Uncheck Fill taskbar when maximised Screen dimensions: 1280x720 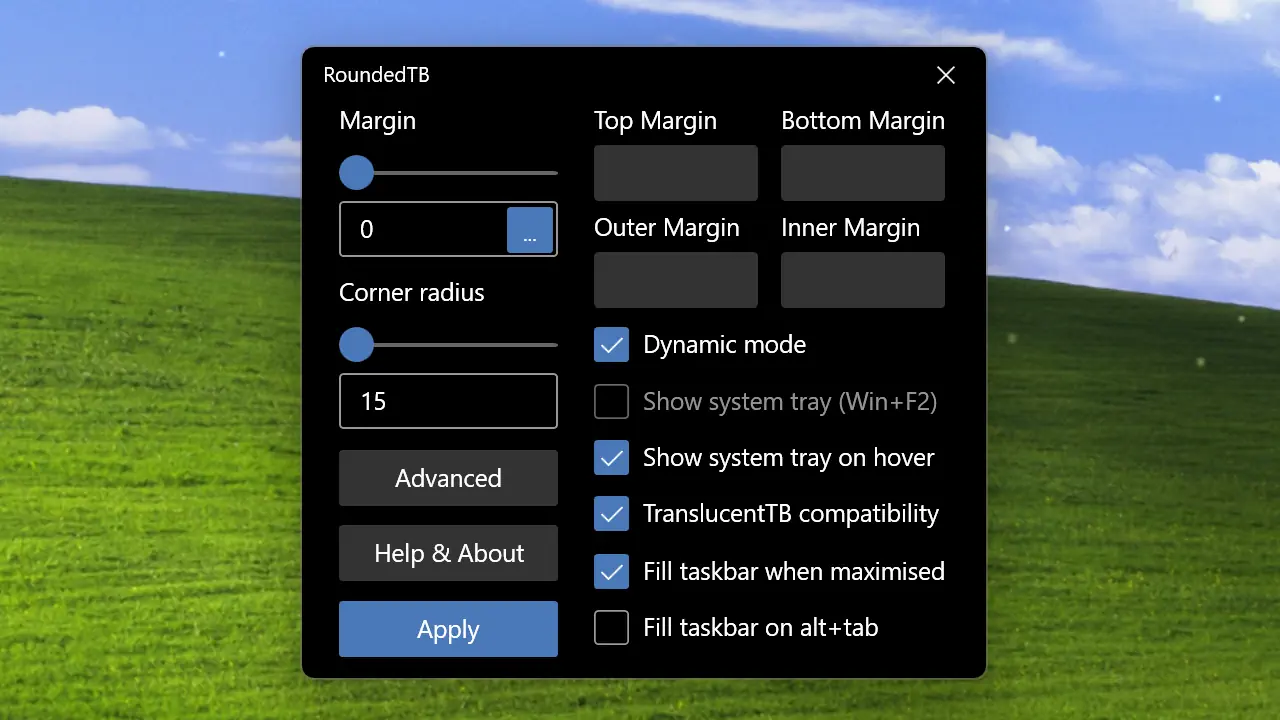click(x=612, y=572)
